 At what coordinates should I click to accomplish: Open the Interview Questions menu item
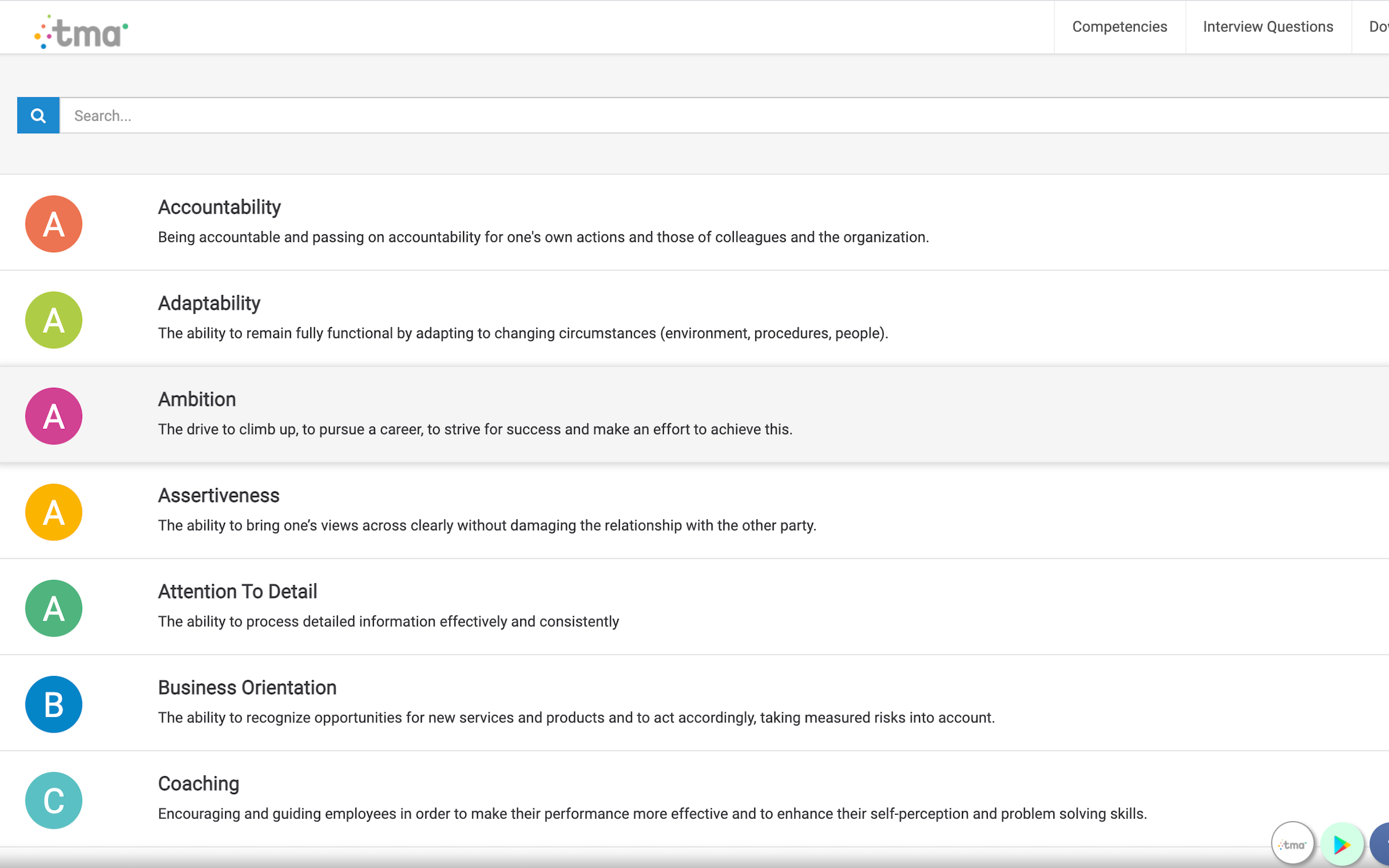pos(1267,27)
